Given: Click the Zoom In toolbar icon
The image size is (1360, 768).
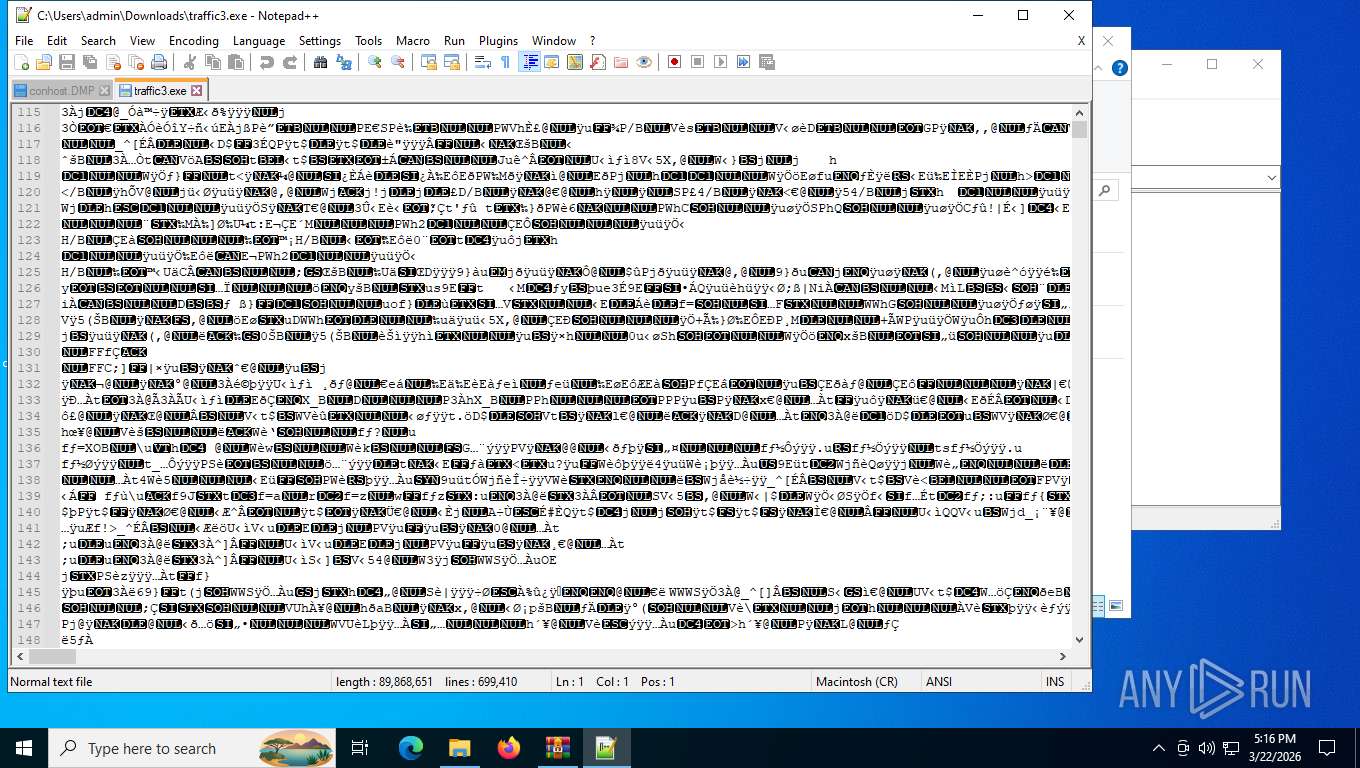Looking at the screenshot, I should click(374, 62).
